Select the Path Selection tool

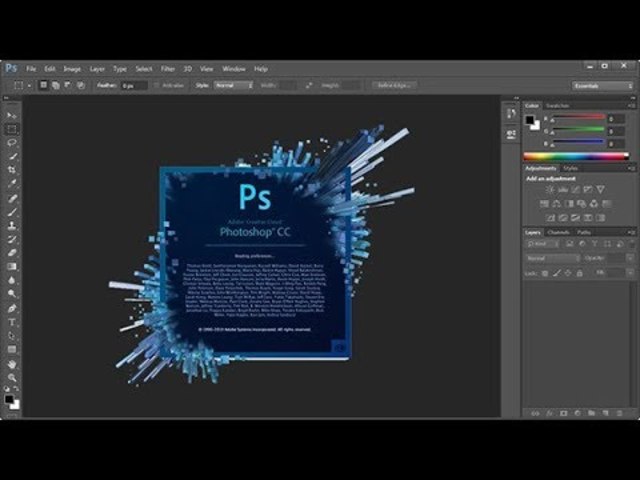pyautogui.click(x=12, y=336)
